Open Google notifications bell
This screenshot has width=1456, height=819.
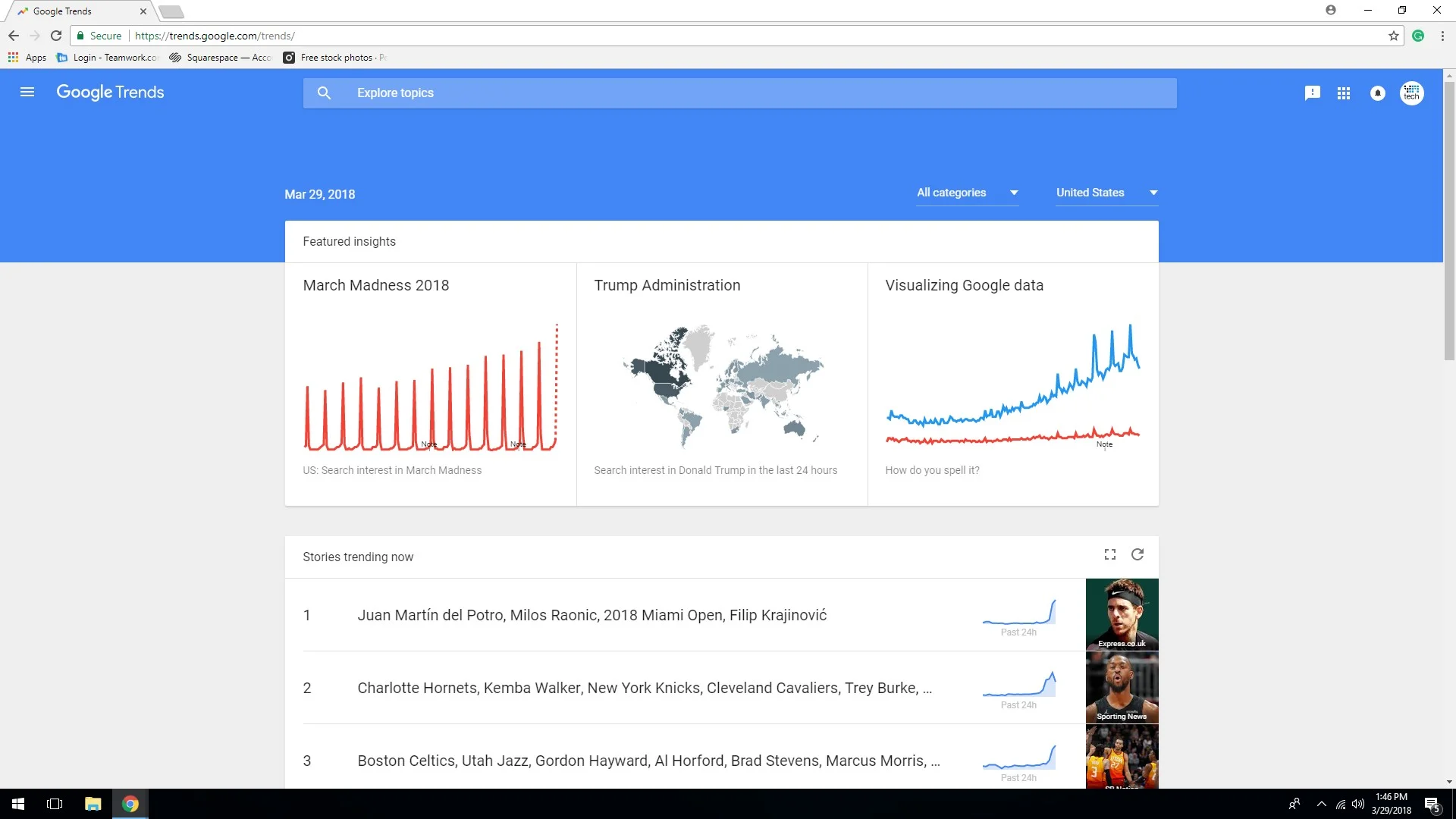pyautogui.click(x=1378, y=93)
